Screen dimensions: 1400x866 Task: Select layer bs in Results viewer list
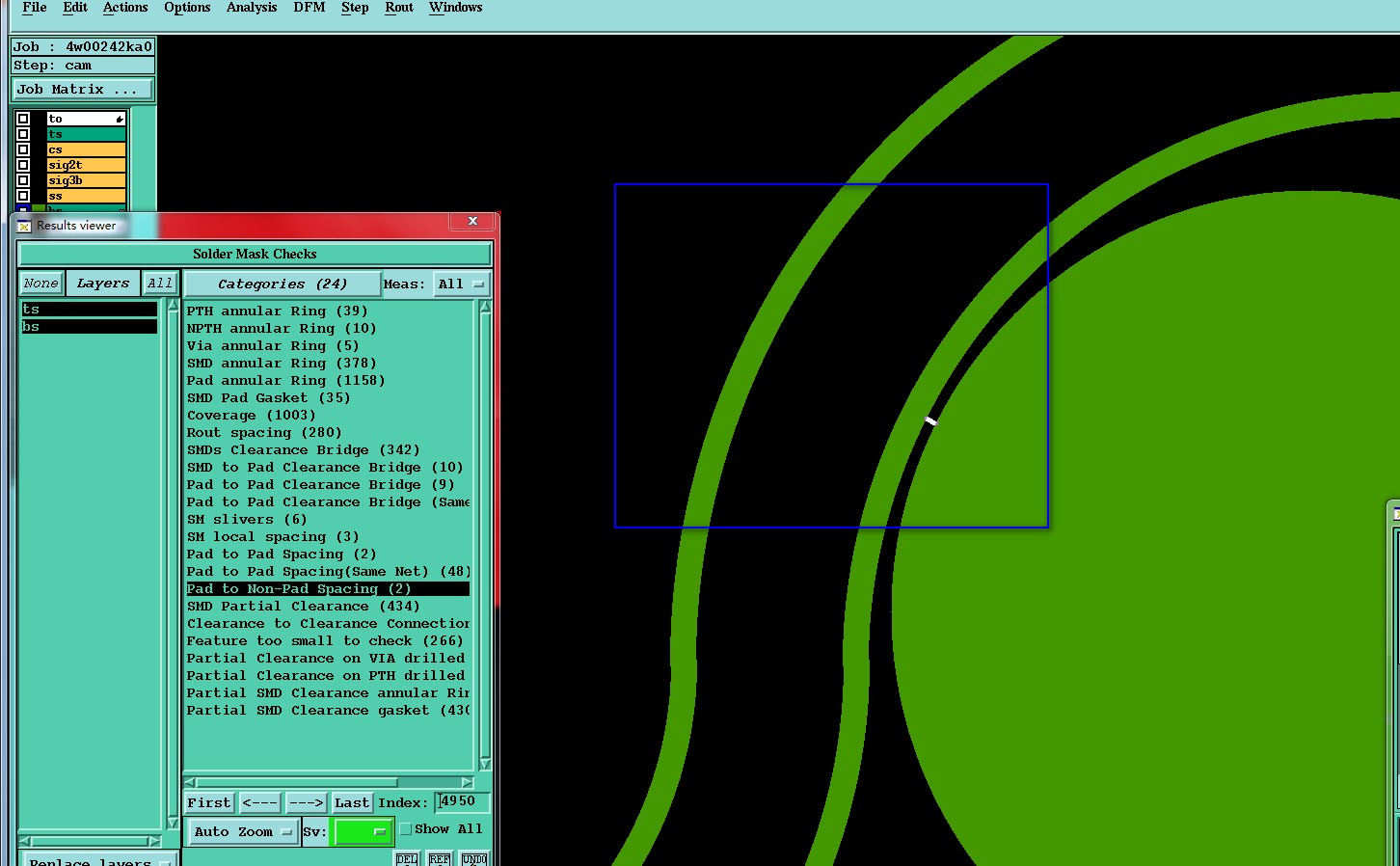point(89,327)
